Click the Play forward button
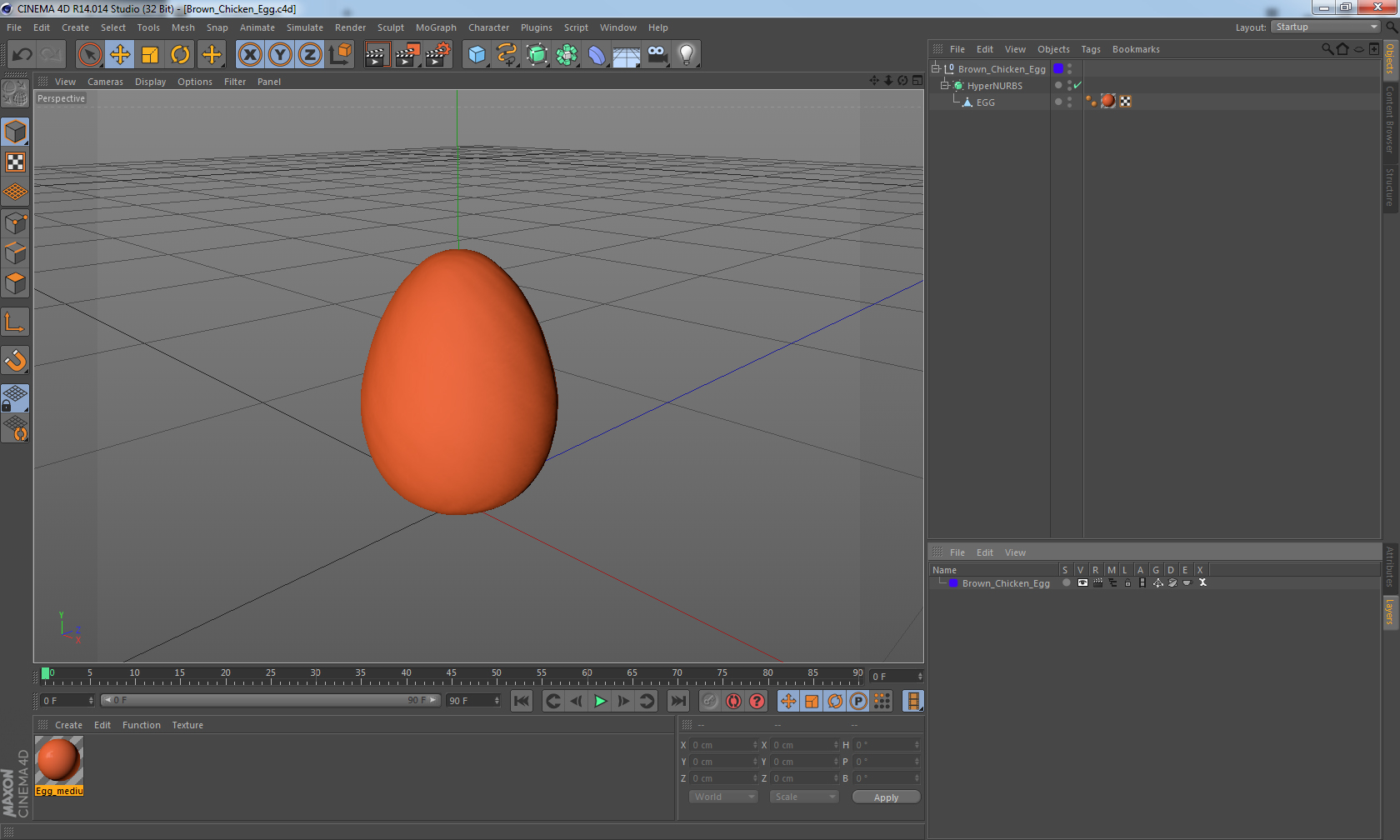Image resolution: width=1400 pixels, height=840 pixels. (599, 701)
